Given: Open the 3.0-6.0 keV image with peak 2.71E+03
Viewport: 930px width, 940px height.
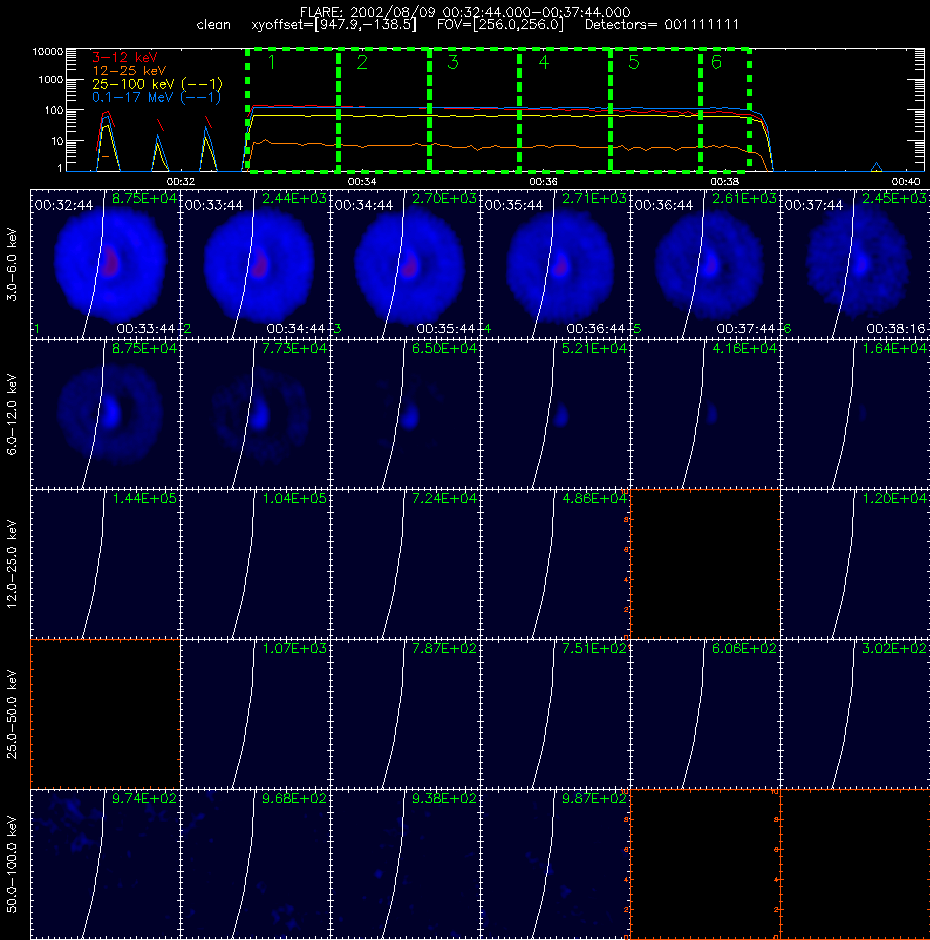Looking at the screenshot, I should click(x=555, y=264).
